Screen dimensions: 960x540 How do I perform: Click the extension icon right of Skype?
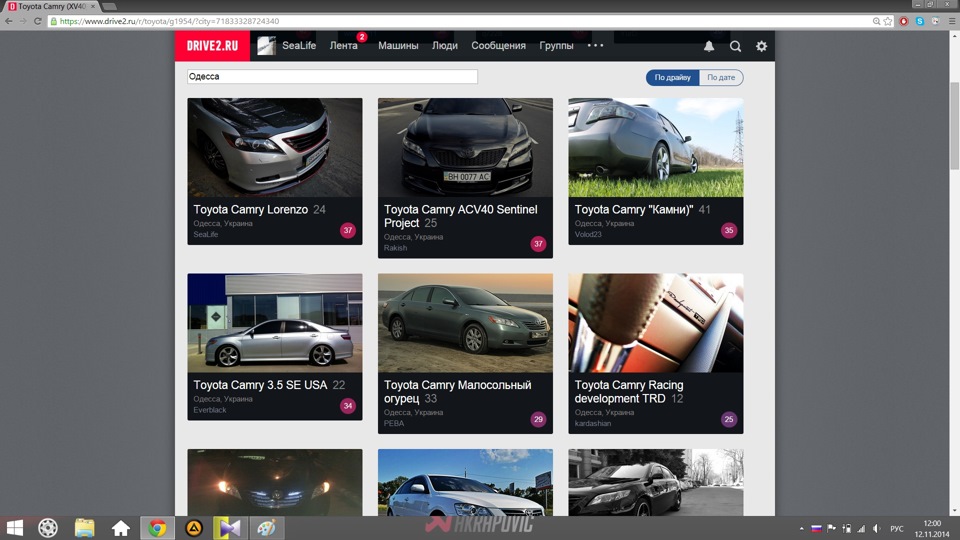tap(936, 21)
